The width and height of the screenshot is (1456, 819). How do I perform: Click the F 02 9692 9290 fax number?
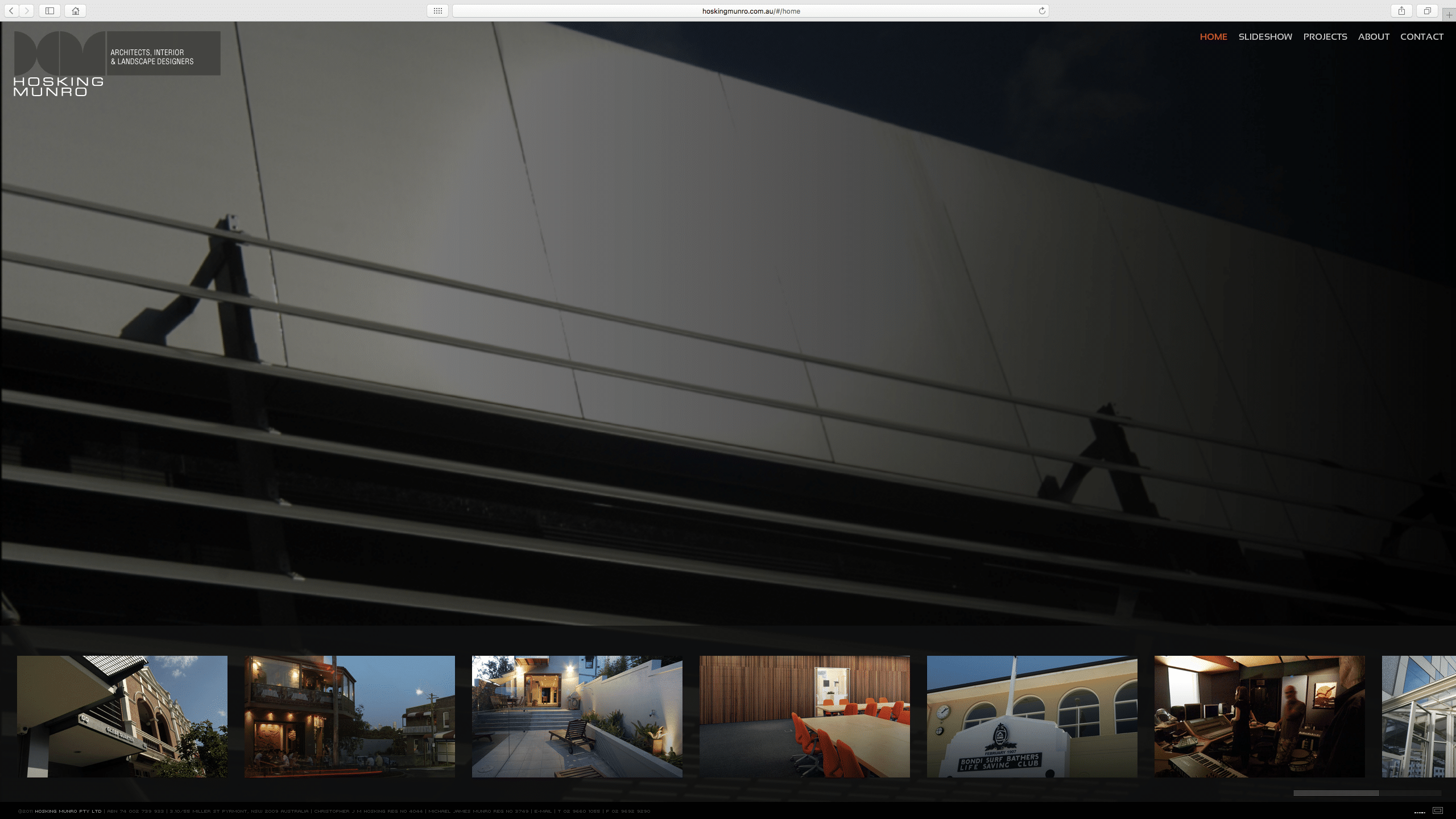[x=628, y=811]
